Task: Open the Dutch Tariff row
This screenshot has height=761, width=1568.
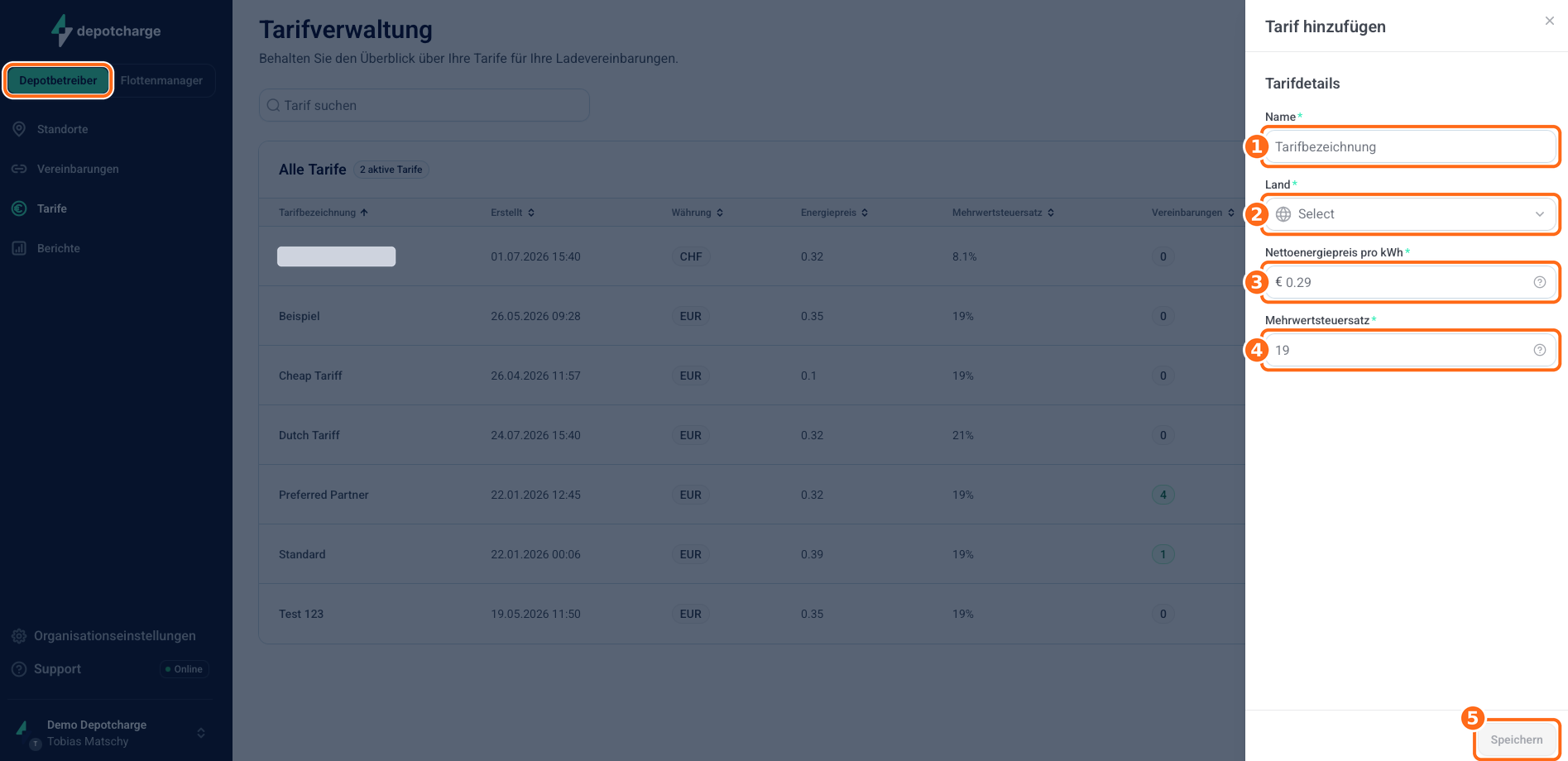Action: [x=751, y=435]
